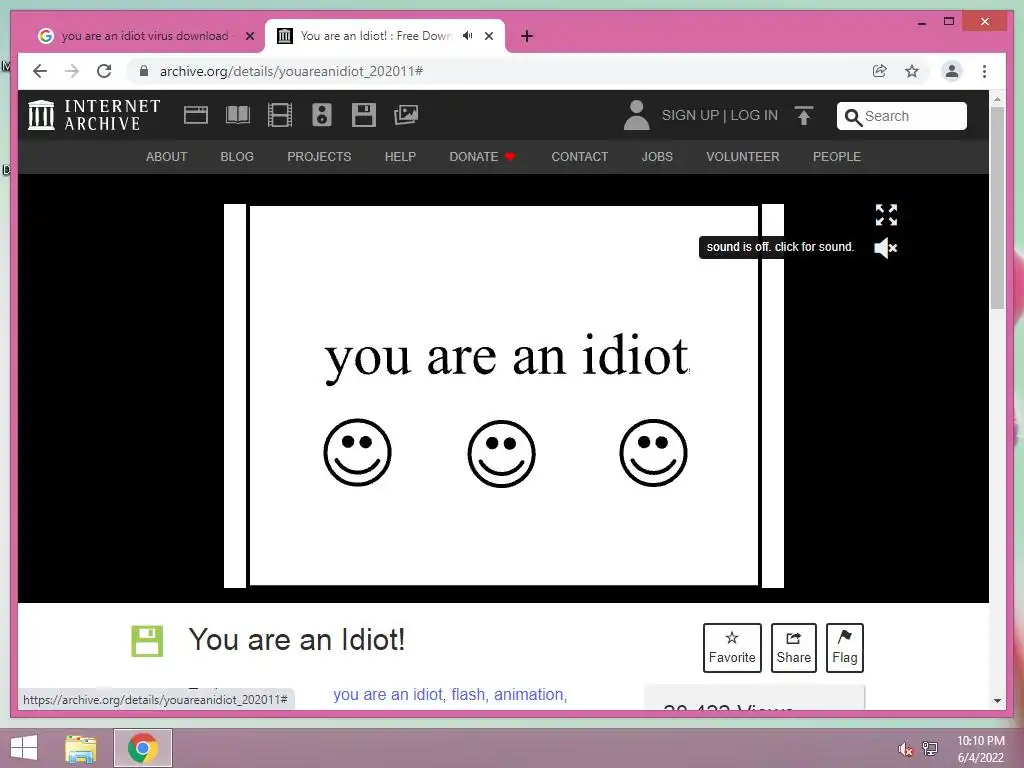Screen dimensions: 1024x768
Task: Reload the page with the refresh icon
Action: [104, 71]
